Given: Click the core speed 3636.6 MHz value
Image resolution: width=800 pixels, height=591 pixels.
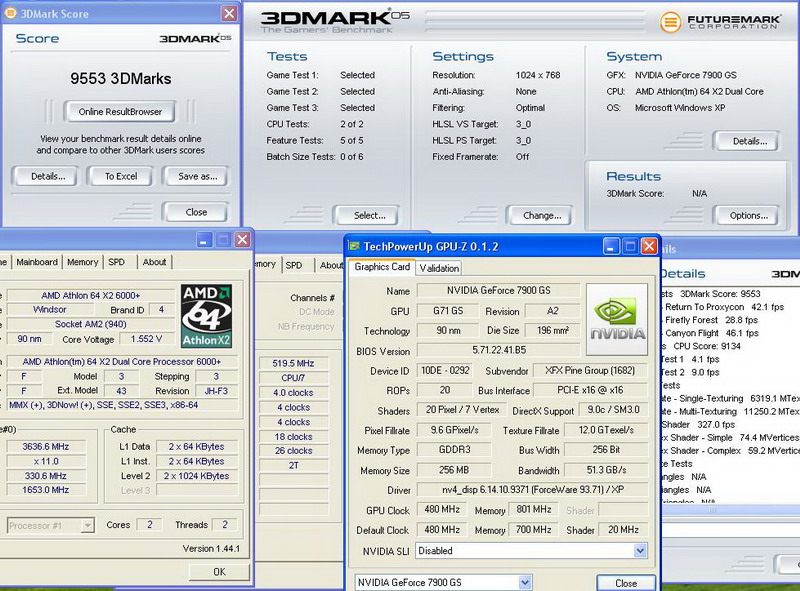Looking at the screenshot, I should point(45,447).
